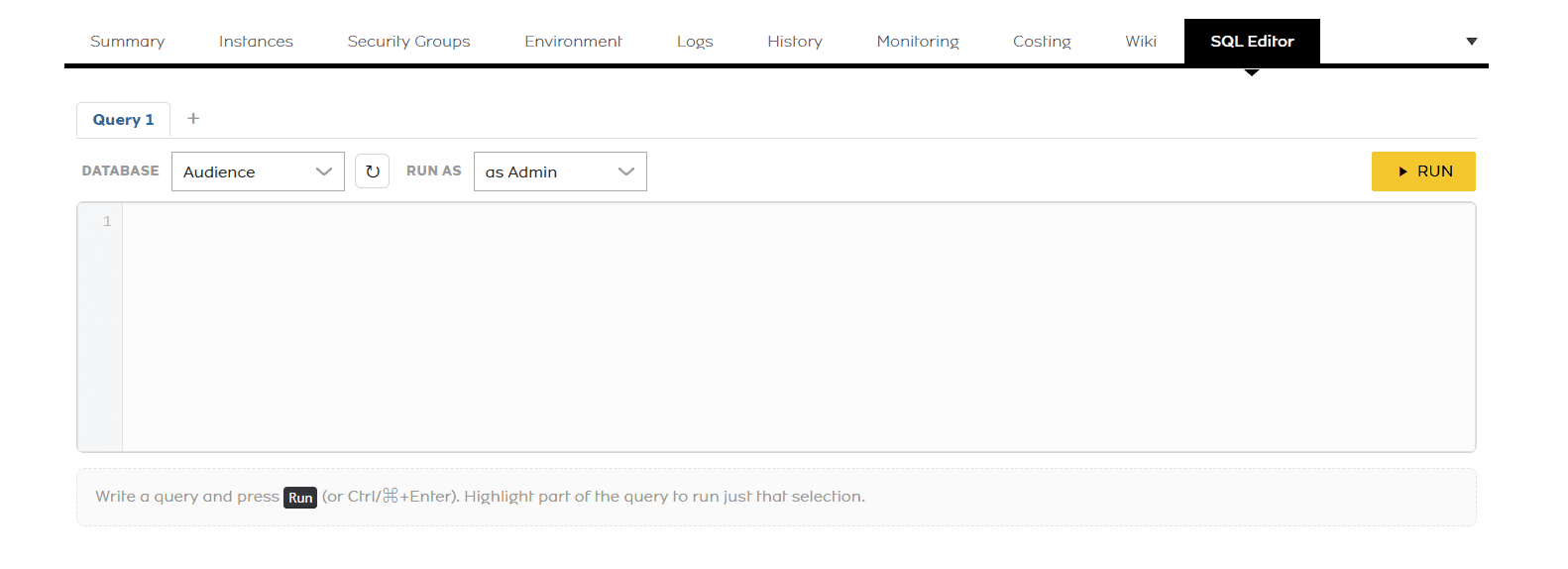
Task: Open the more tabs caret menu
Action: coord(1472,42)
